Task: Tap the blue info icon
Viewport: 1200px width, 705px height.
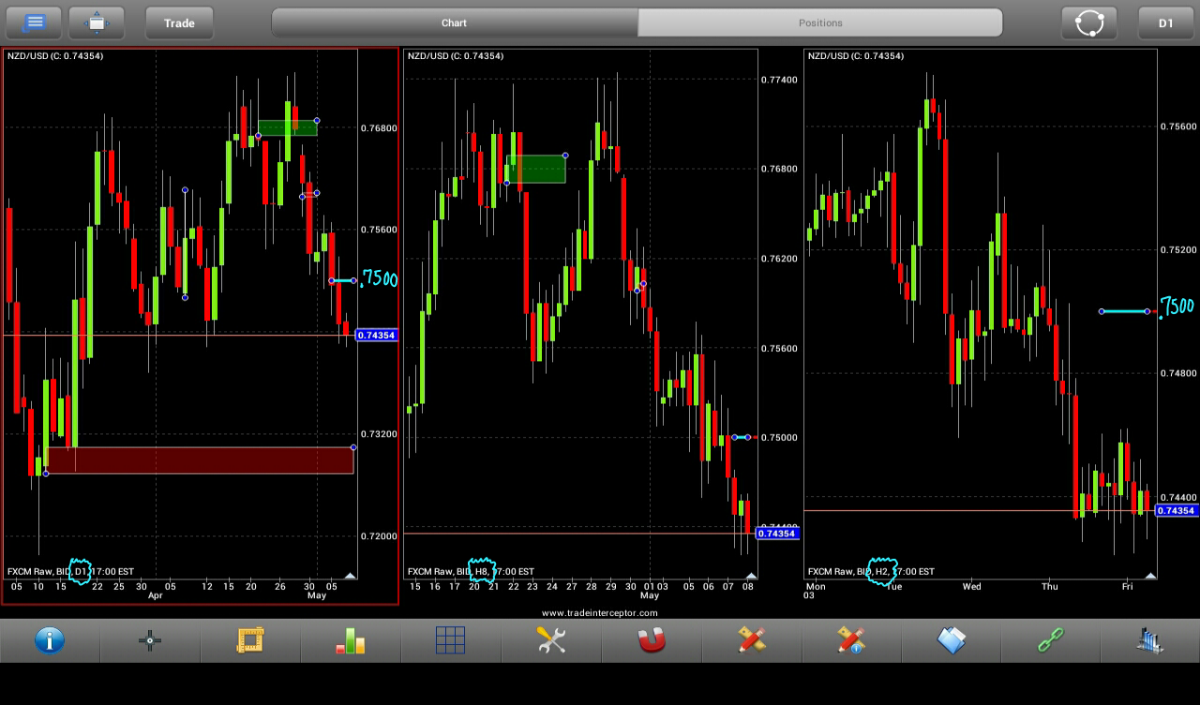Action: (50, 640)
